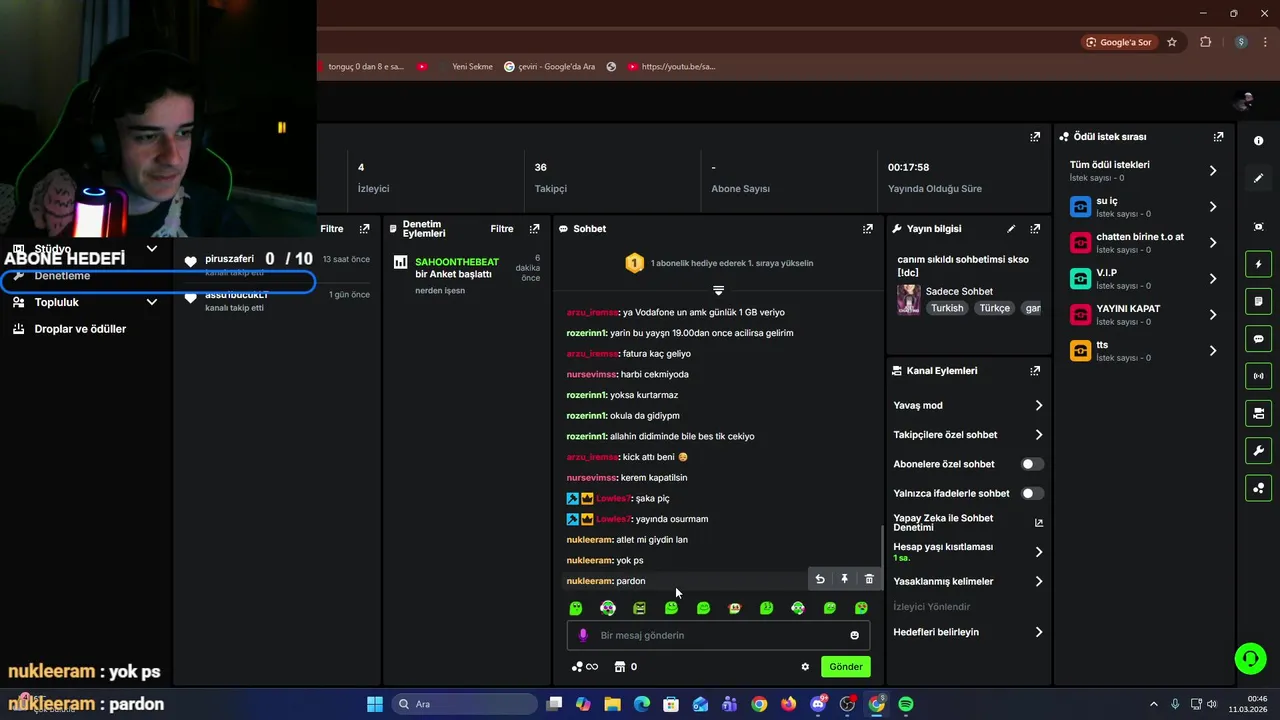This screenshot has width=1280, height=720.
Task: Open the info icon in right sidebar
Action: point(1258,141)
